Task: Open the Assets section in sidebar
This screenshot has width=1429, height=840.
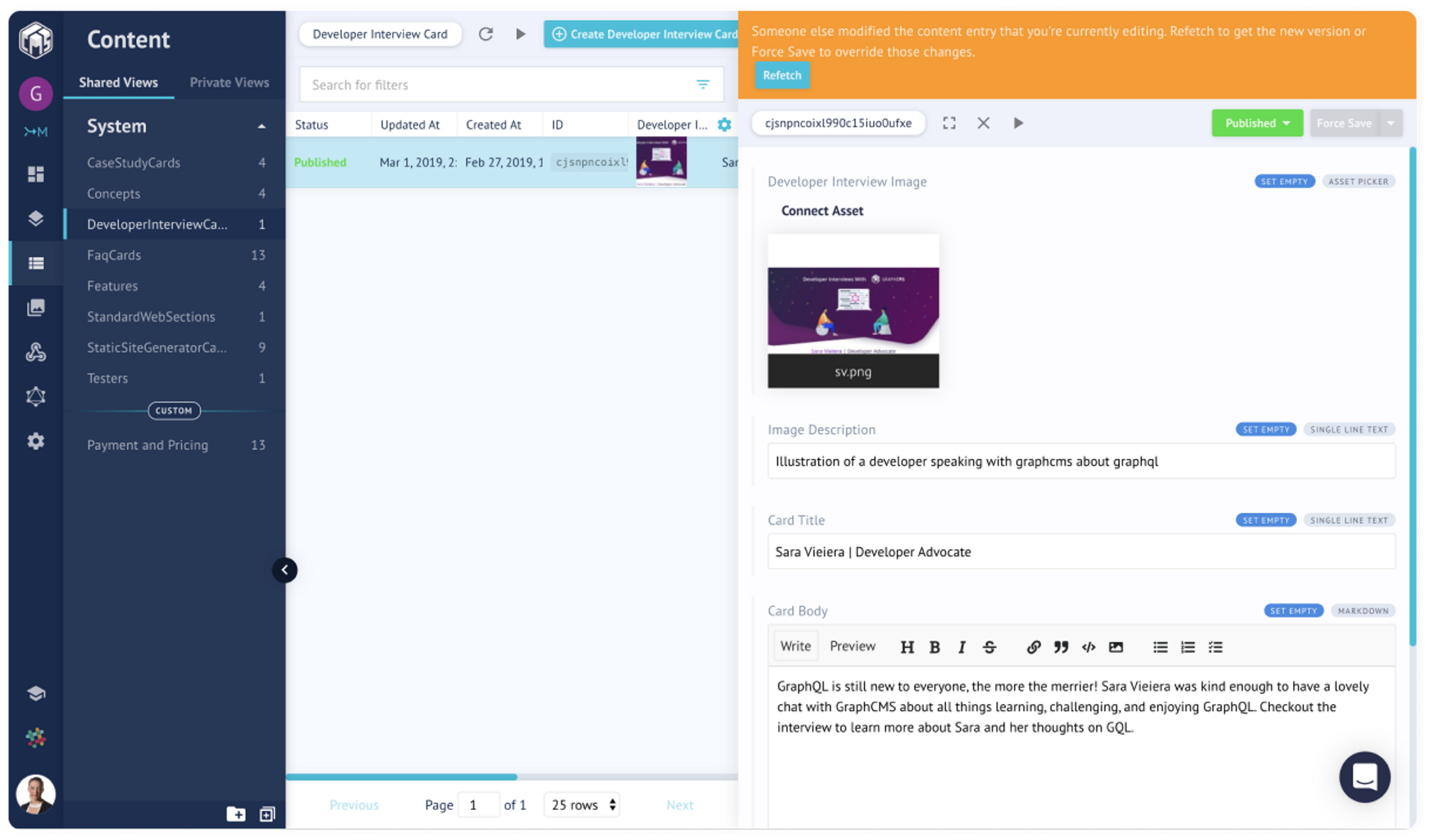Action: click(36, 308)
